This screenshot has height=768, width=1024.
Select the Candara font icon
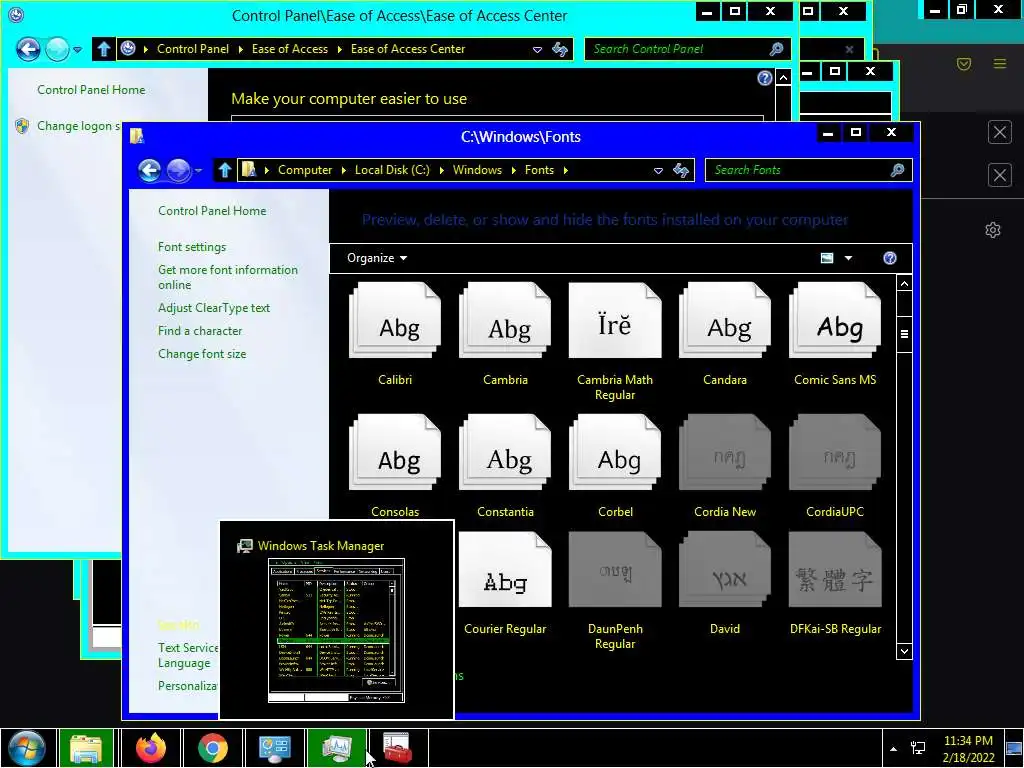tap(725, 321)
